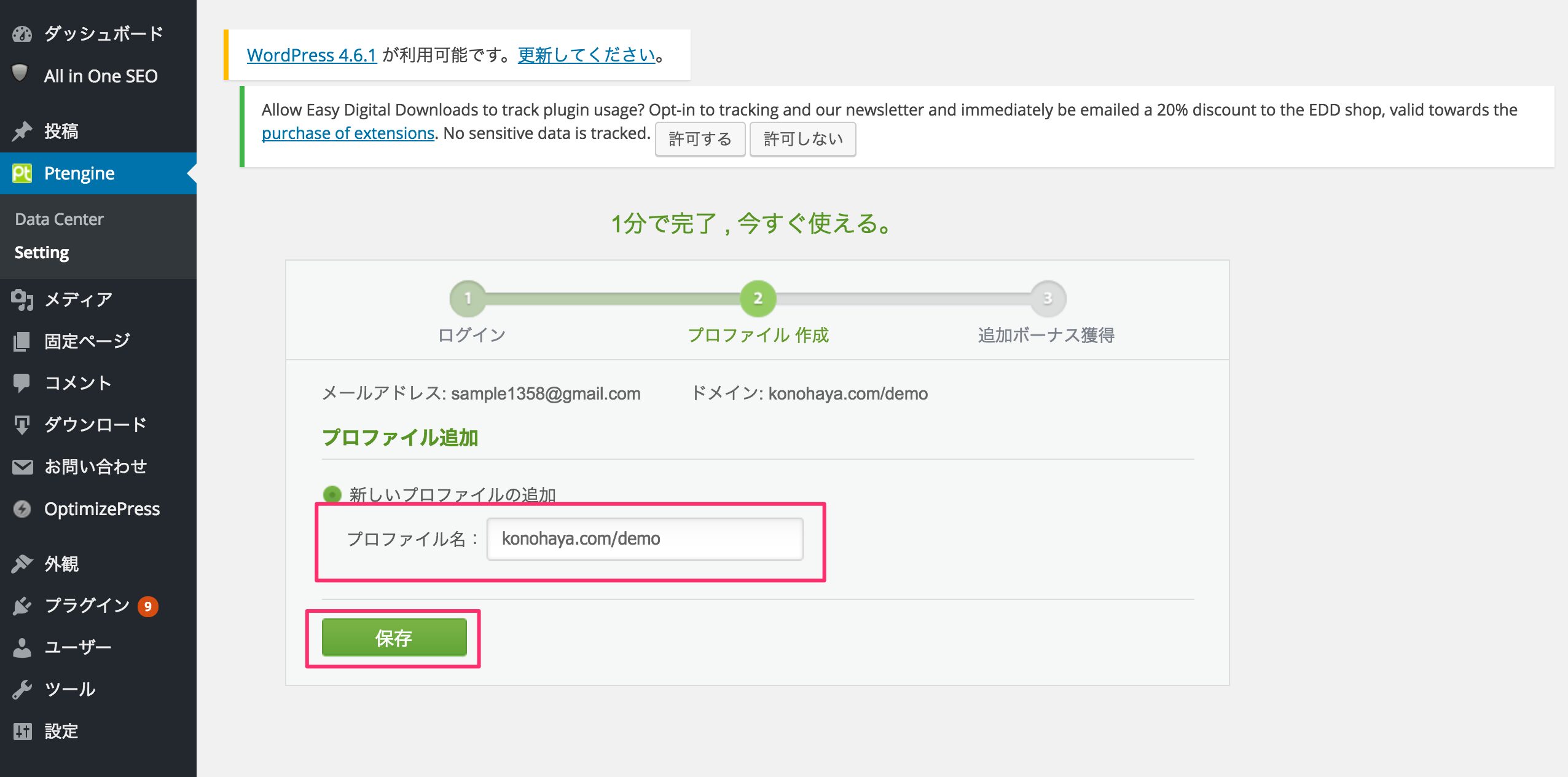Open the お問い合わせ envelope icon
This screenshot has height=777, width=1568.
(22, 466)
